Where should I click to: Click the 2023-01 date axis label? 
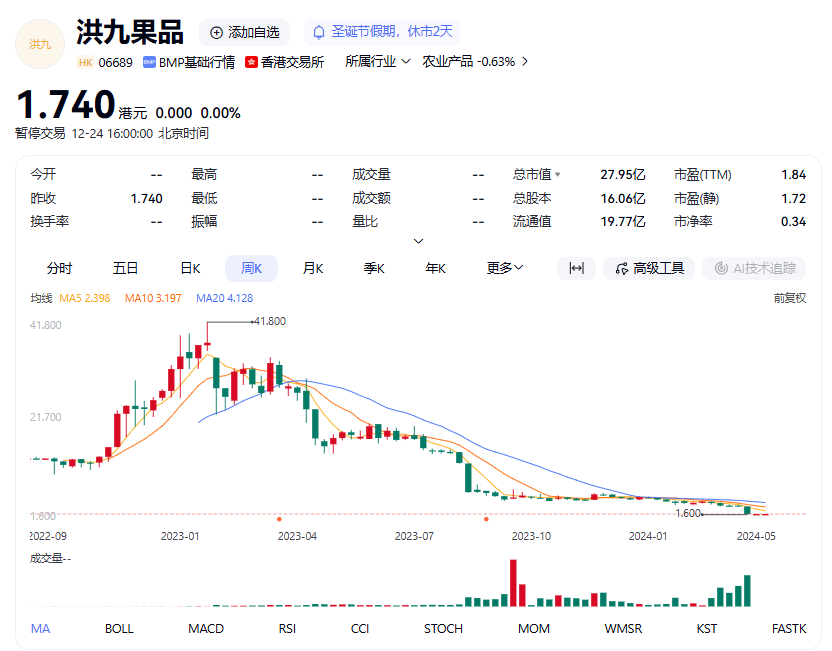(180, 536)
